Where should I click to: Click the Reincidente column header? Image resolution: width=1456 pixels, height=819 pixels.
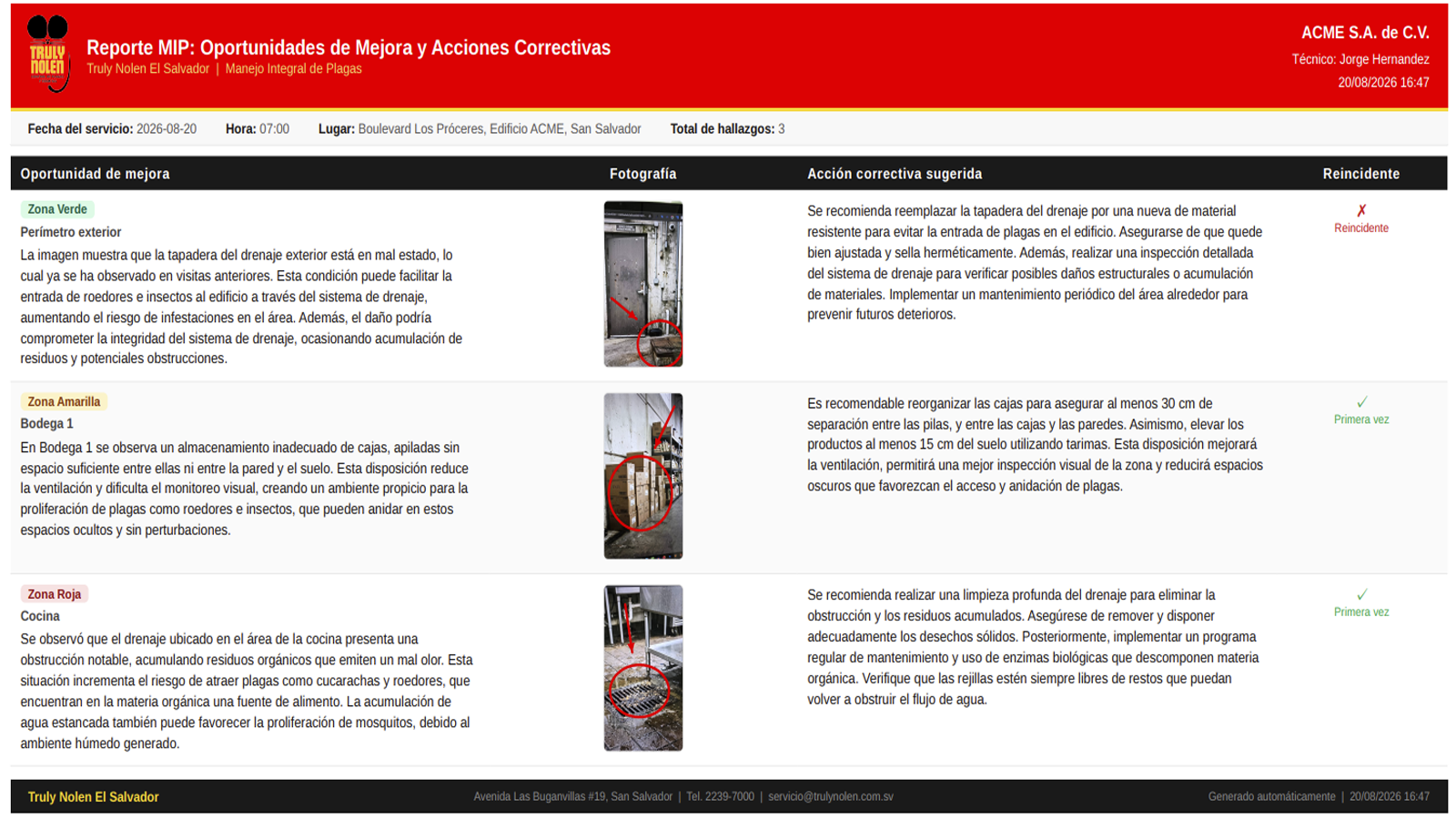click(x=1361, y=174)
